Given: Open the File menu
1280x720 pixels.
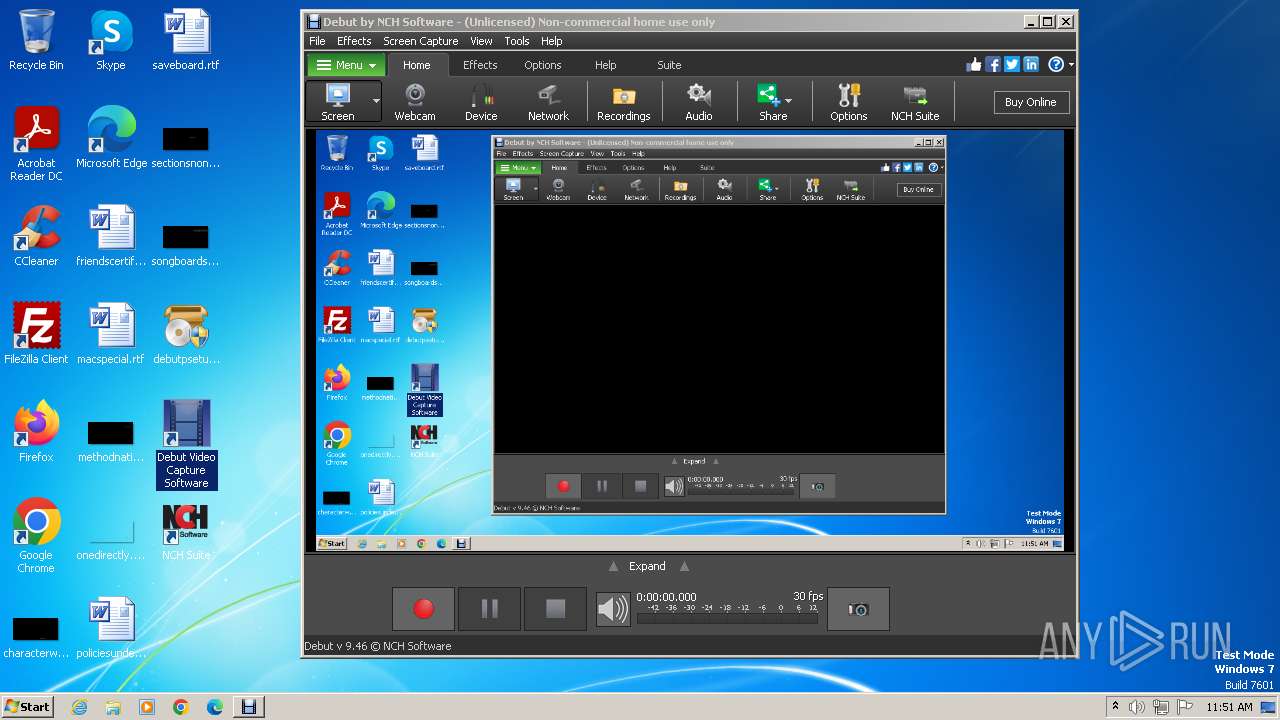Looking at the screenshot, I should (x=317, y=41).
